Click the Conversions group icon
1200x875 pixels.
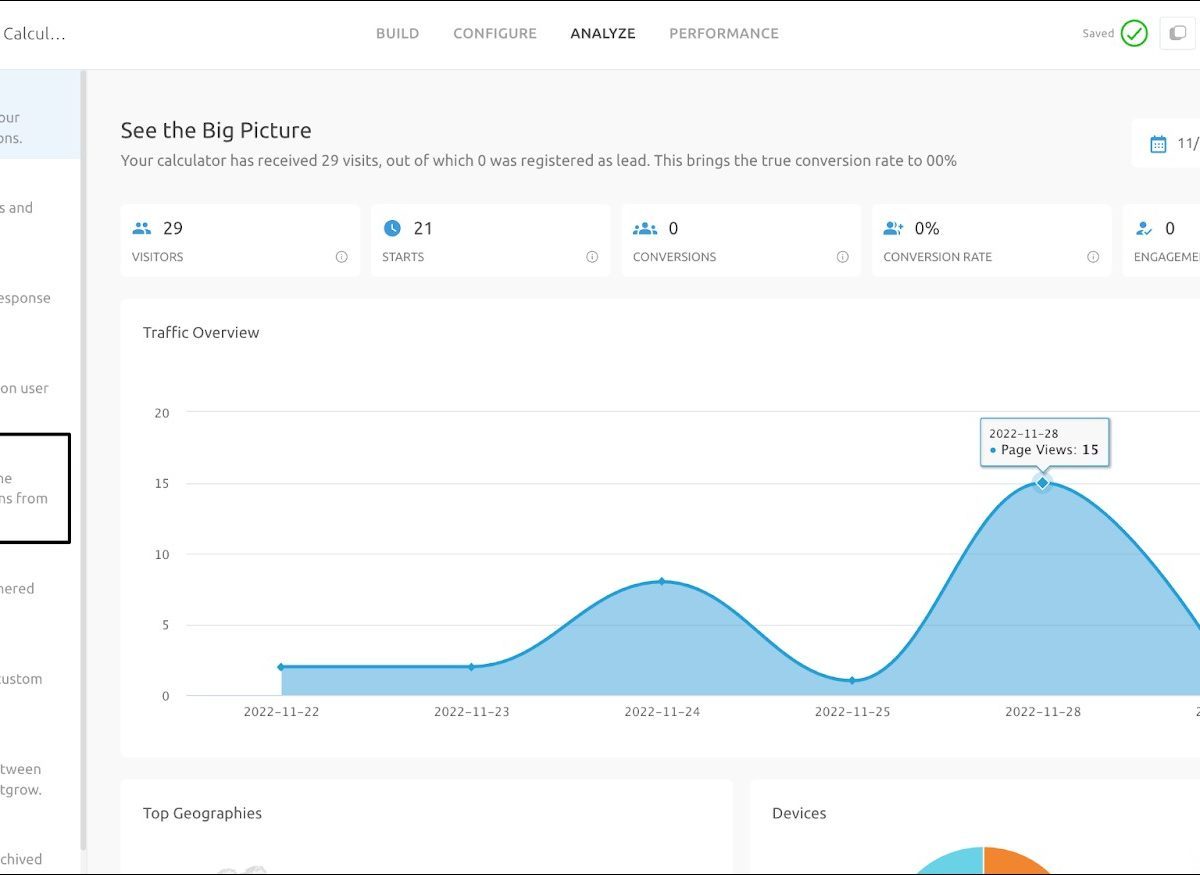click(x=645, y=229)
